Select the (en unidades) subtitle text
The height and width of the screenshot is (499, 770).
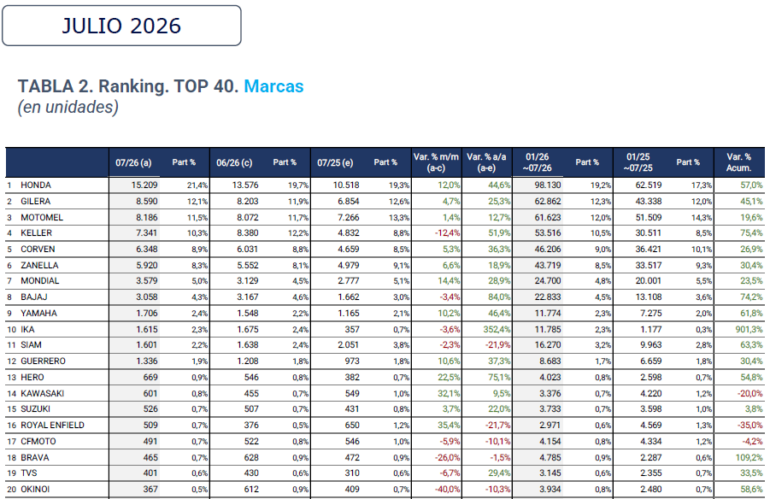(68, 107)
